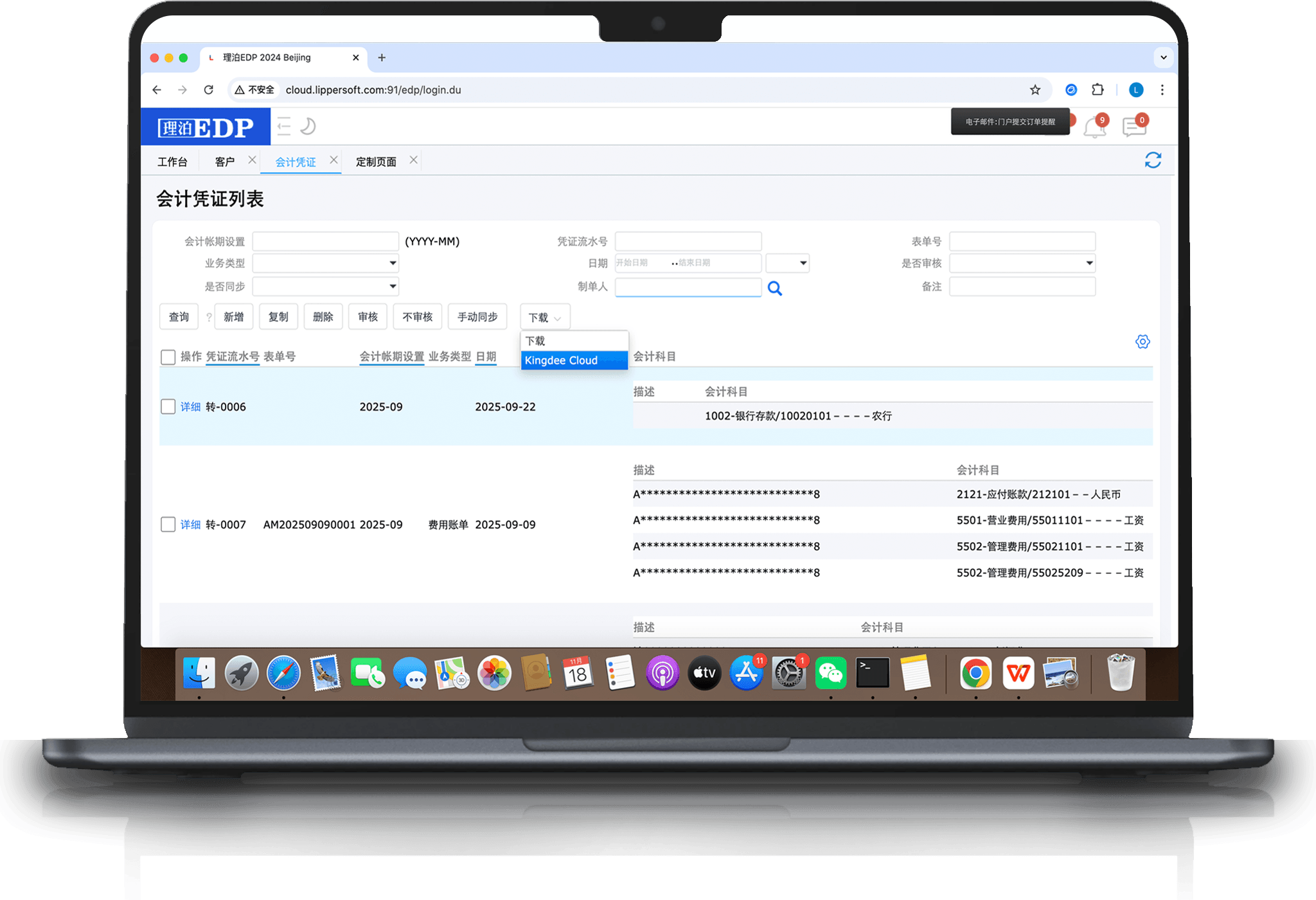Collapse the sidebar menu icon

pos(284,126)
